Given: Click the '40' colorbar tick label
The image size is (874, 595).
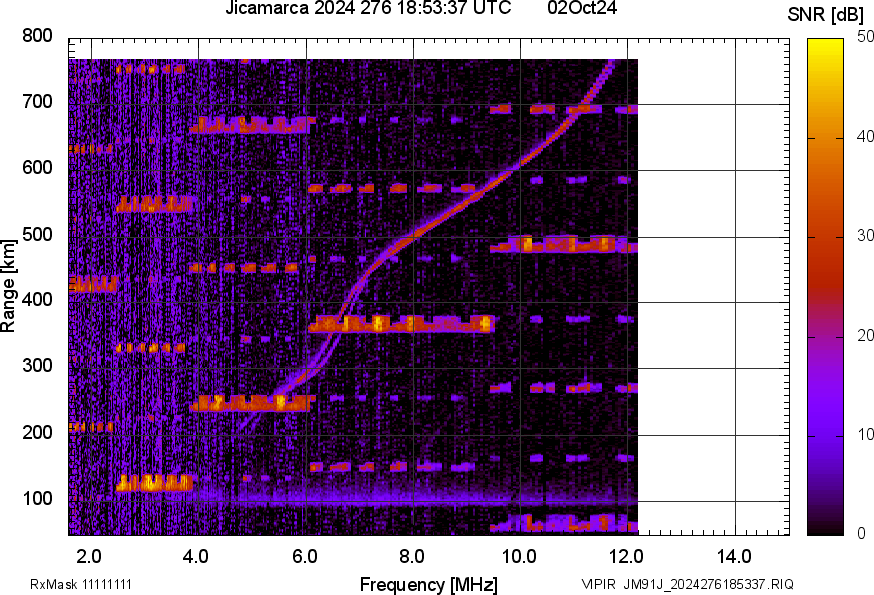Looking at the screenshot, I should tap(865, 136).
